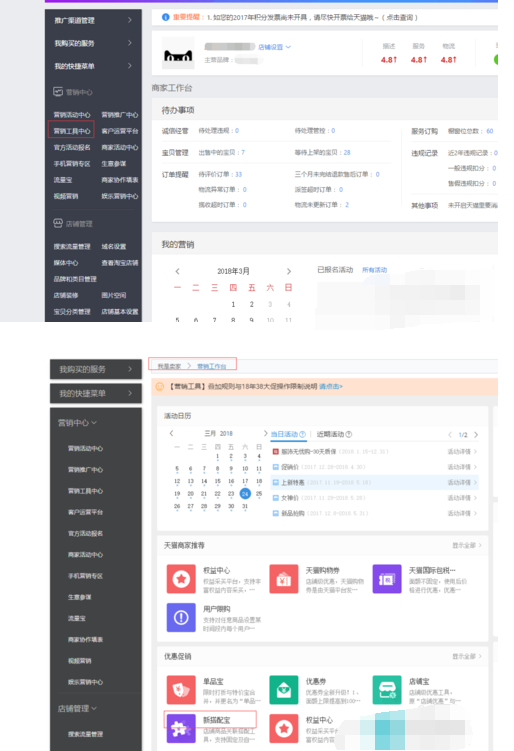The width and height of the screenshot is (514, 751).
Task: Go to next page of activity list 1/2
Action: (476, 435)
